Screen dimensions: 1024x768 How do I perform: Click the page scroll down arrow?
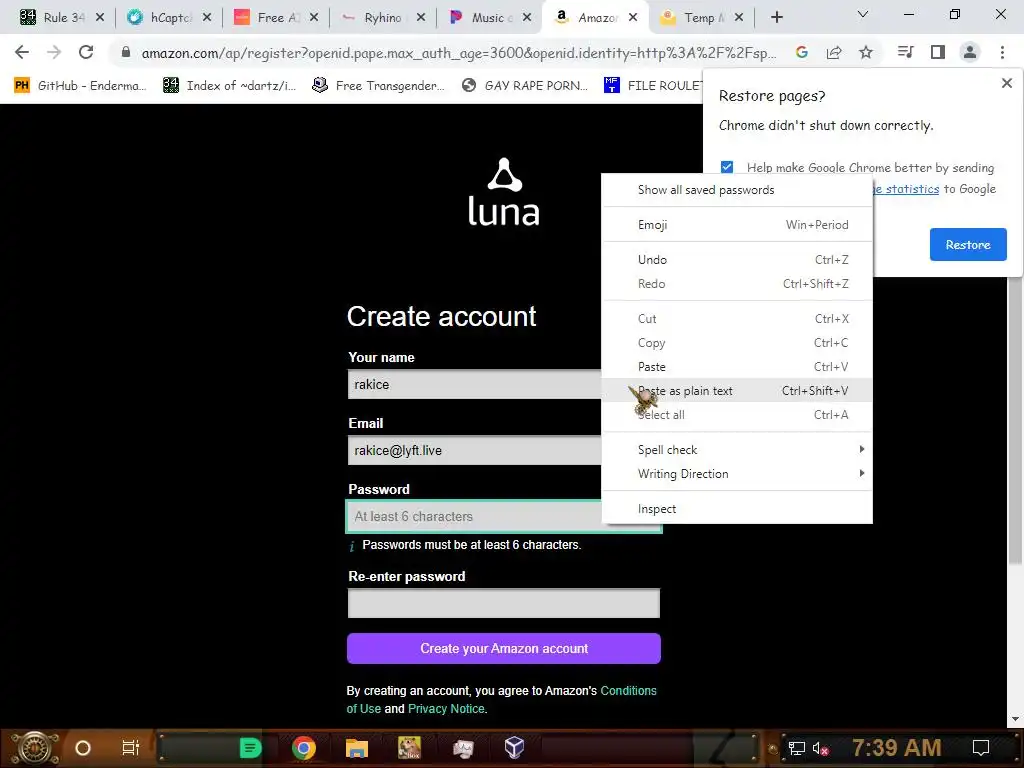[x=1015, y=720]
